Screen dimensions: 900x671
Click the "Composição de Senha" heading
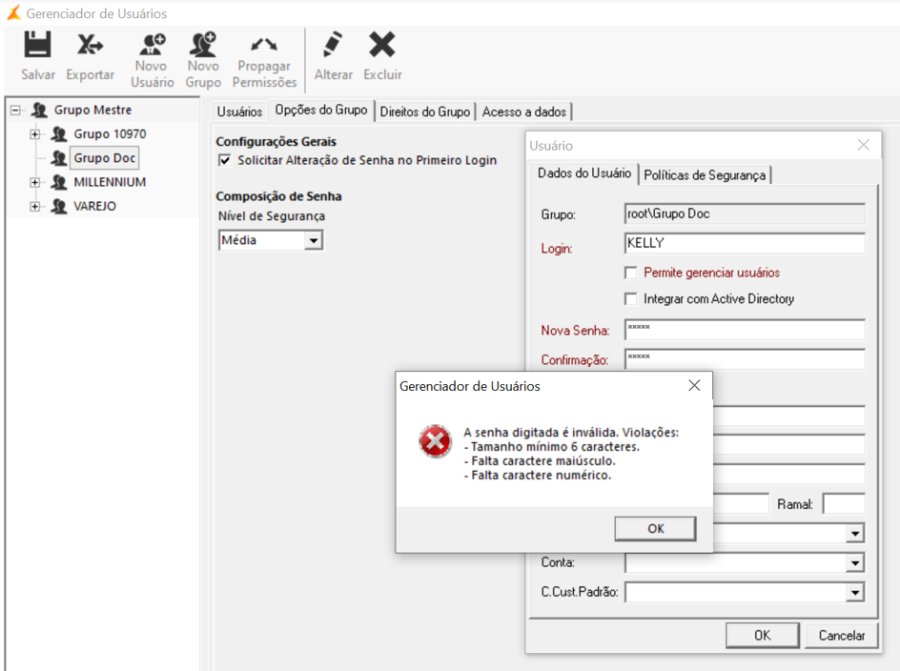pos(278,196)
